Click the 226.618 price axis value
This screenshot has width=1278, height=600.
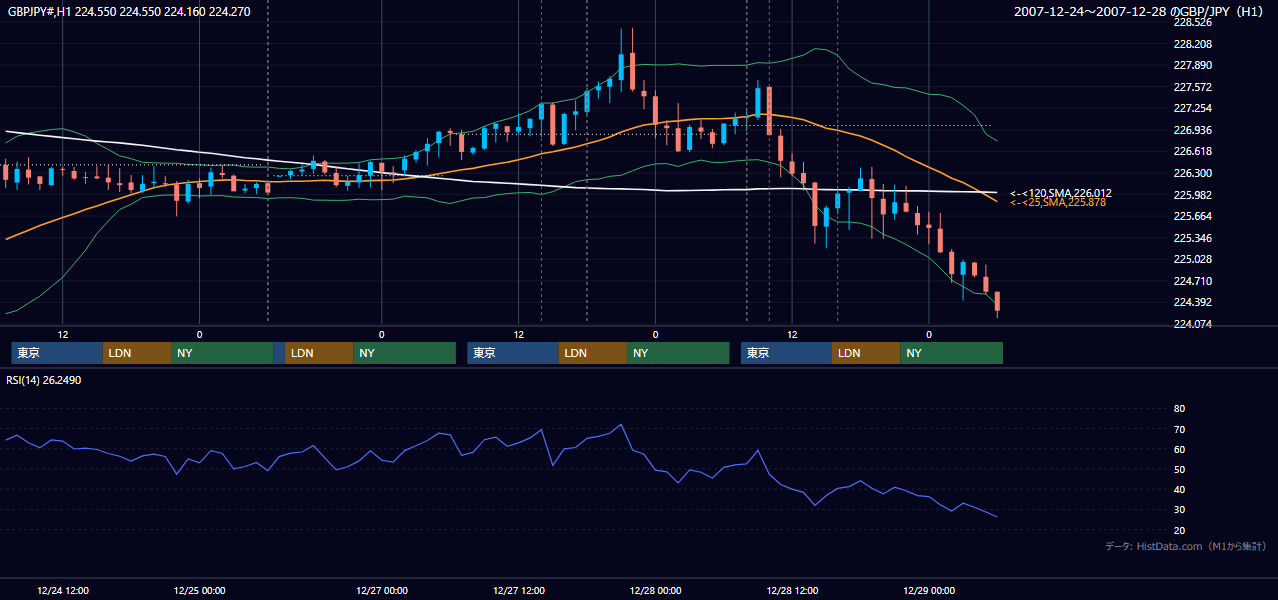pos(1192,151)
